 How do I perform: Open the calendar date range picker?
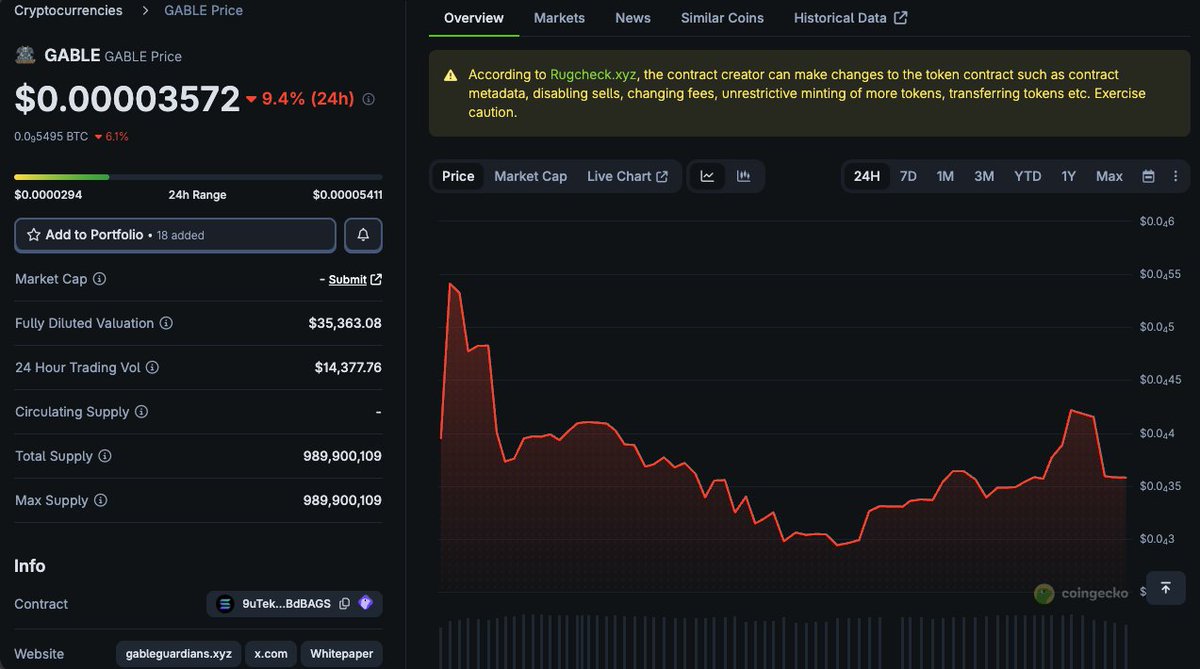[1148, 176]
